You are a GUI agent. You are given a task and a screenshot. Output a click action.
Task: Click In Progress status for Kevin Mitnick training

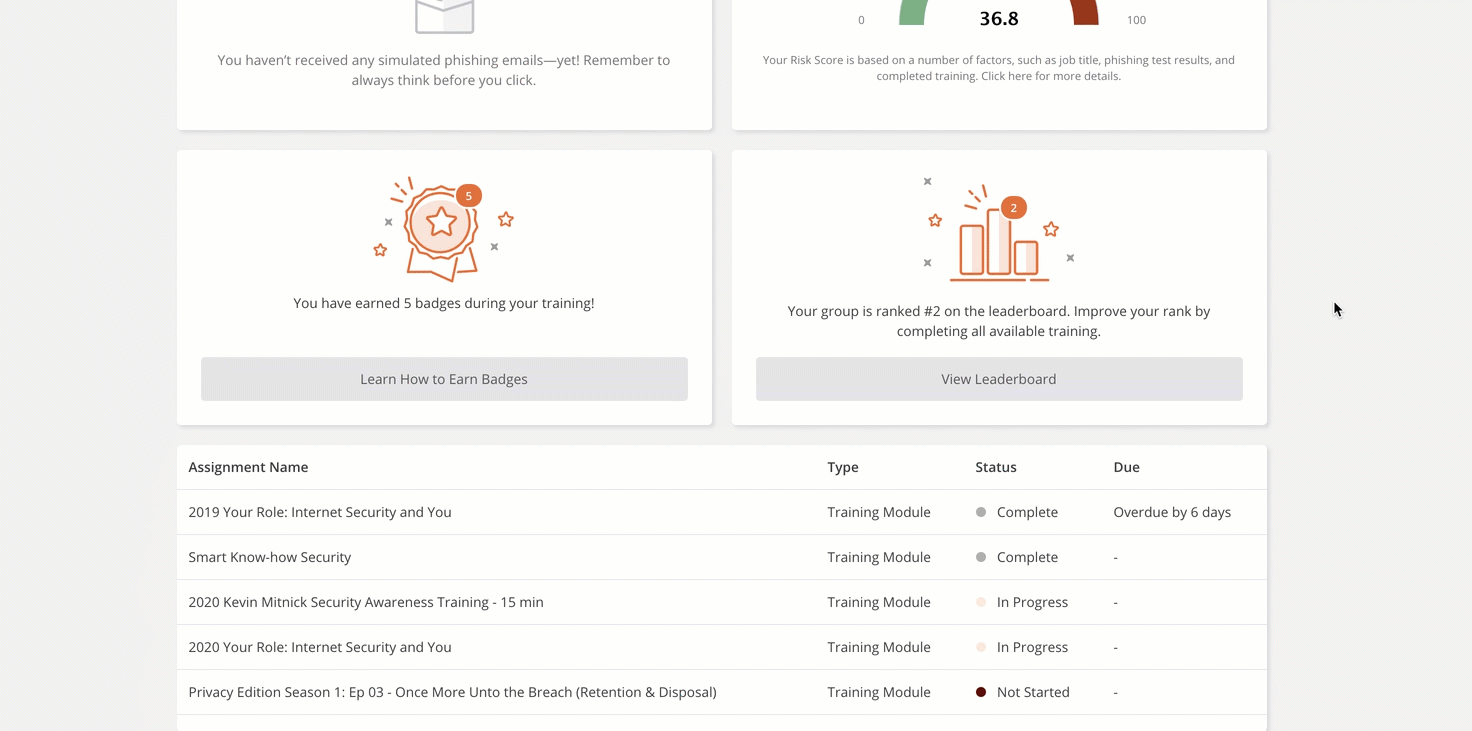tap(1022, 602)
